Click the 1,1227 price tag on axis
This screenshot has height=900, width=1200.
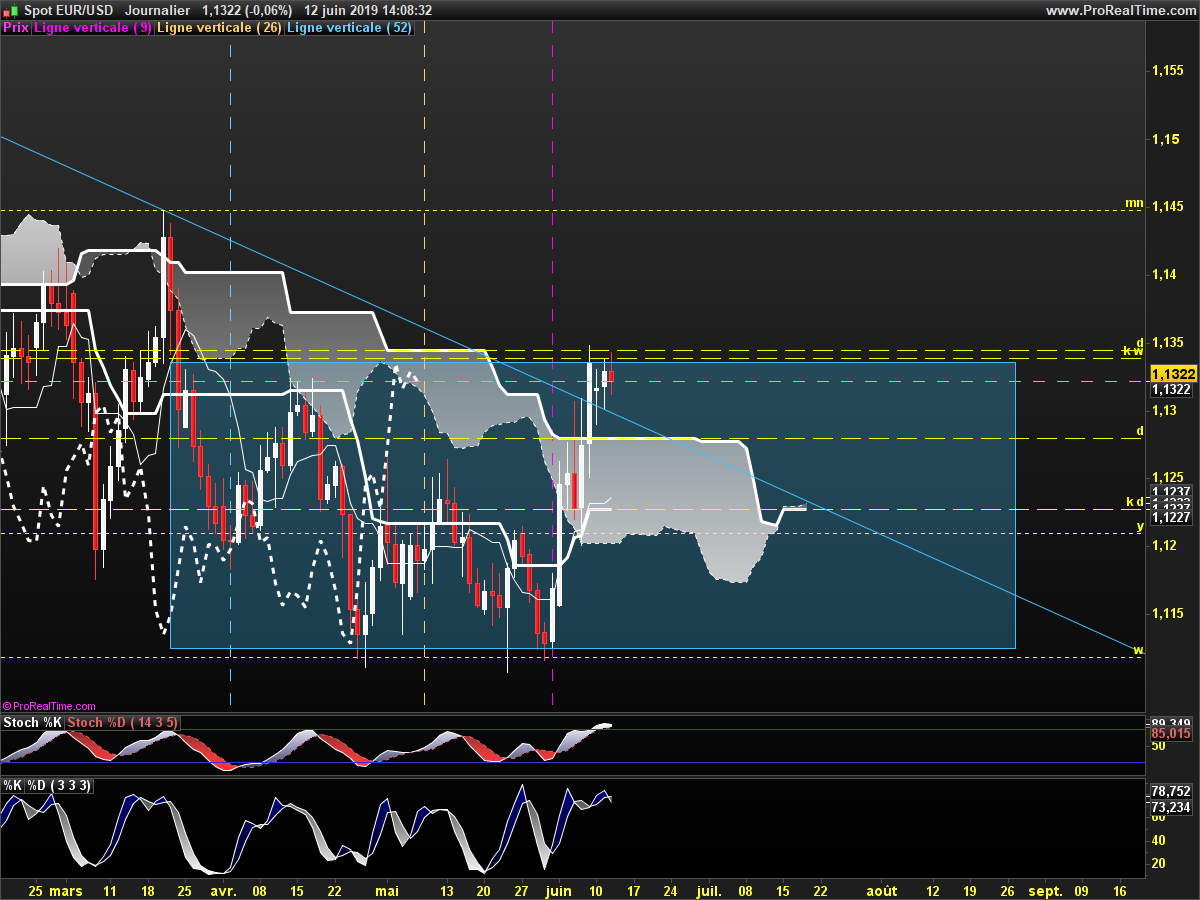click(1171, 517)
